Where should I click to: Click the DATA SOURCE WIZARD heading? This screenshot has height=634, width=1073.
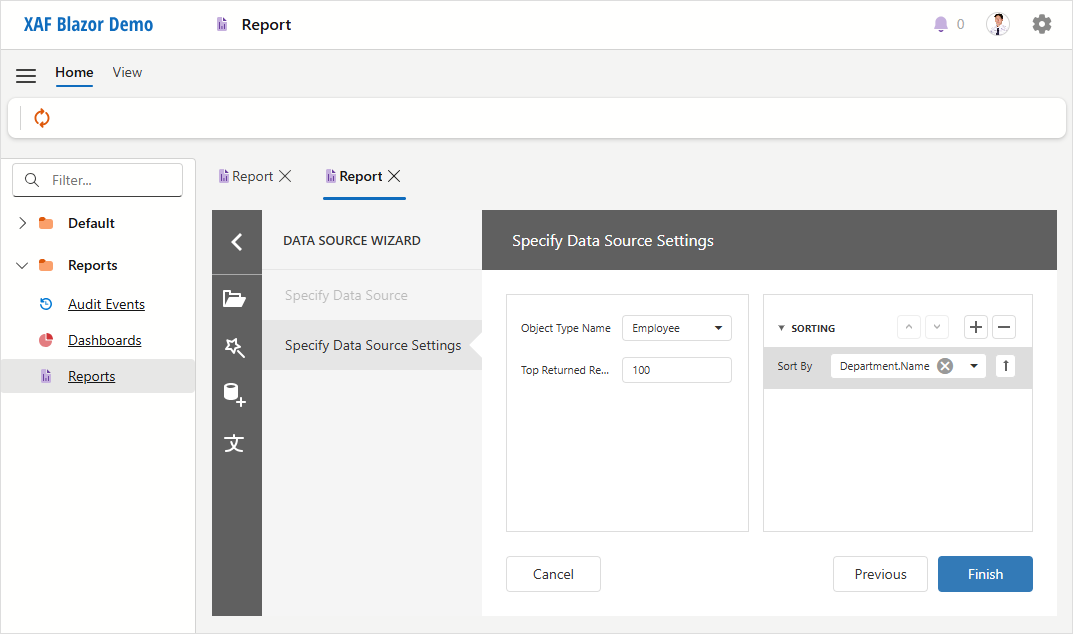pyautogui.click(x=352, y=240)
